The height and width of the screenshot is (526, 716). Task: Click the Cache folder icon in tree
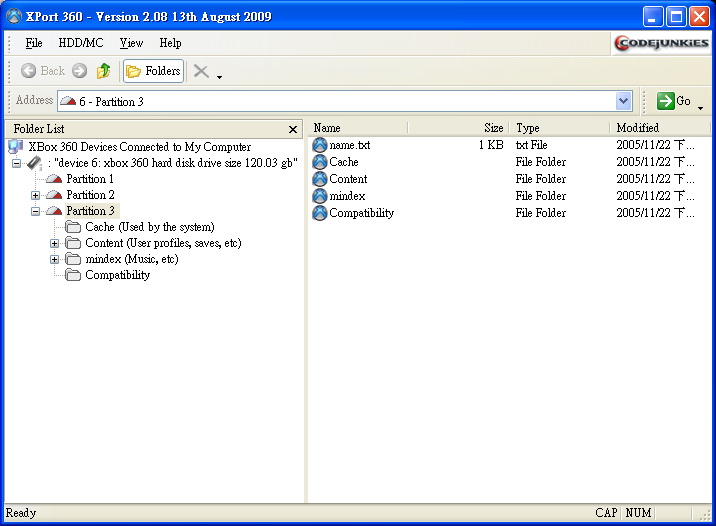click(x=73, y=226)
